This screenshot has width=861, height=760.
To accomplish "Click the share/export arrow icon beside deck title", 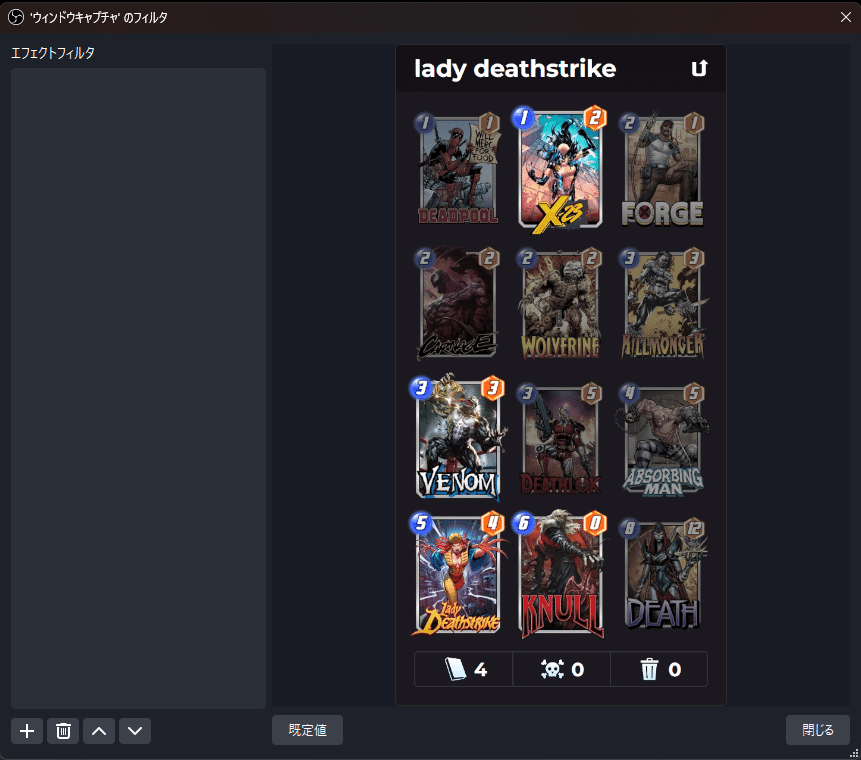I will point(699,69).
